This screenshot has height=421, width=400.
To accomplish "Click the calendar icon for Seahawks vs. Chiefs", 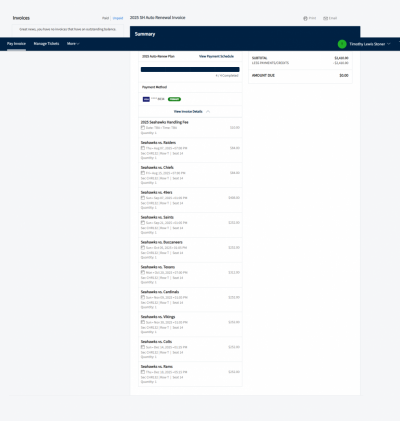I will click(143, 173).
